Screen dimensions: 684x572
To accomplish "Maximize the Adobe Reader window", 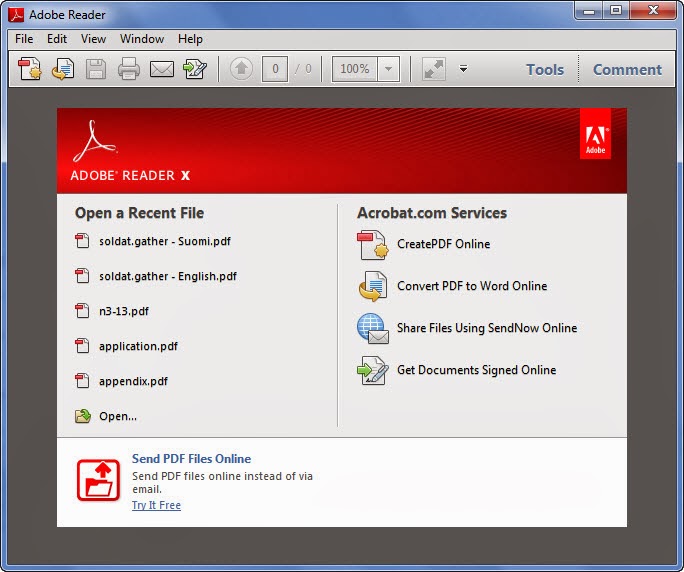I will pyautogui.click(x=616, y=11).
